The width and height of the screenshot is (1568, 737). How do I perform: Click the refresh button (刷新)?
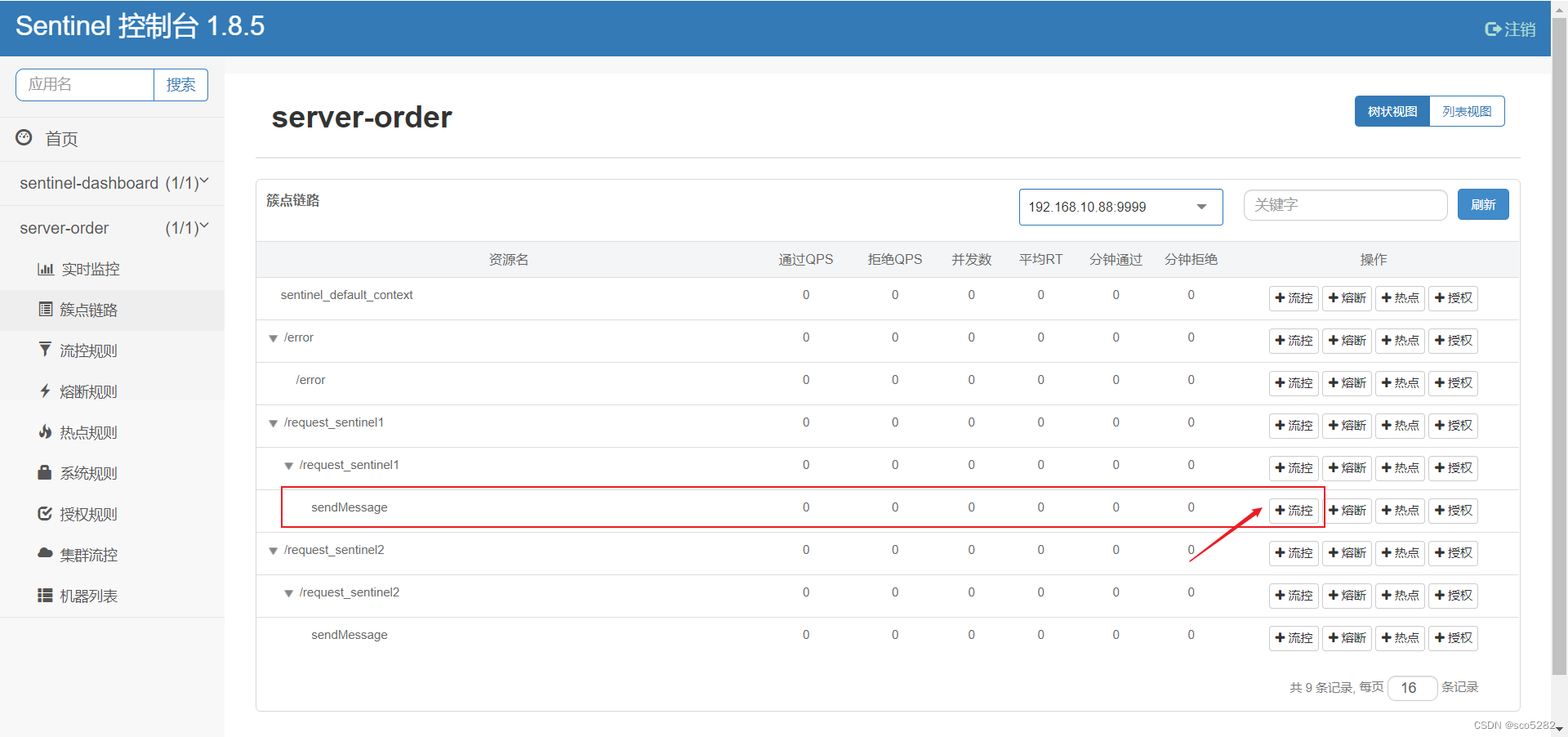click(1483, 204)
